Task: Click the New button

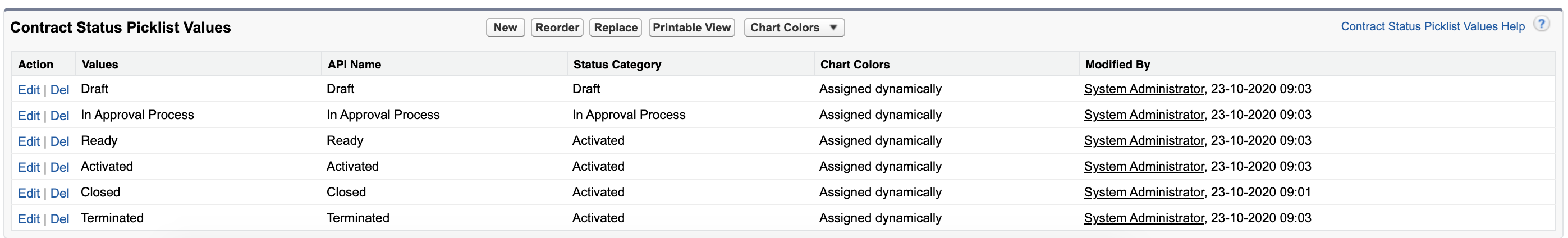Action: [x=505, y=28]
